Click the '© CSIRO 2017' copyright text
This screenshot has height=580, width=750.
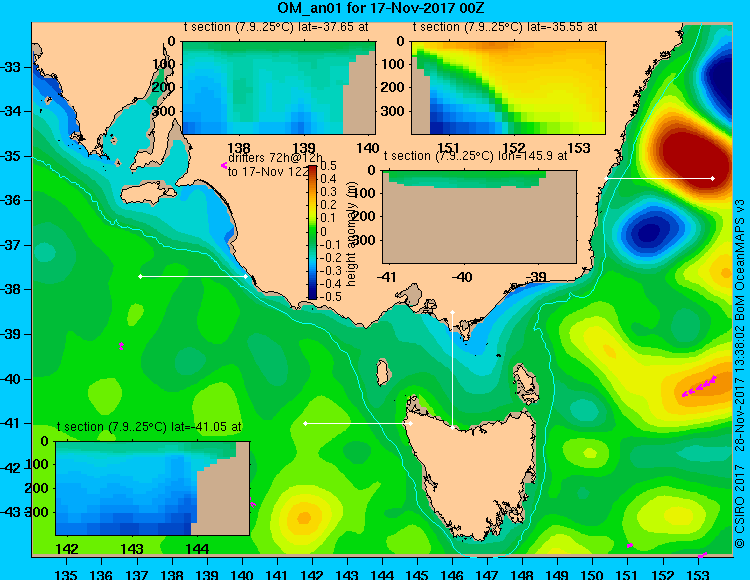(739, 506)
